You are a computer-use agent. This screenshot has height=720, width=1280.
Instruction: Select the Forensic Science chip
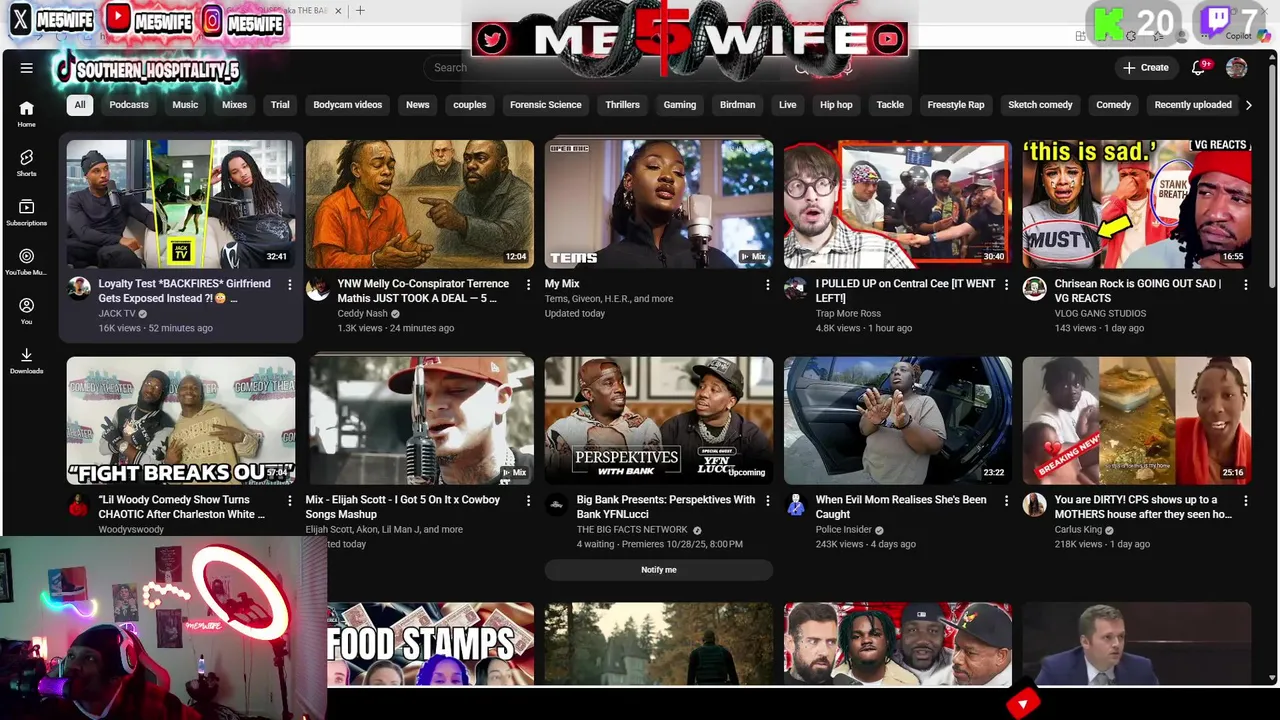[x=545, y=105]
